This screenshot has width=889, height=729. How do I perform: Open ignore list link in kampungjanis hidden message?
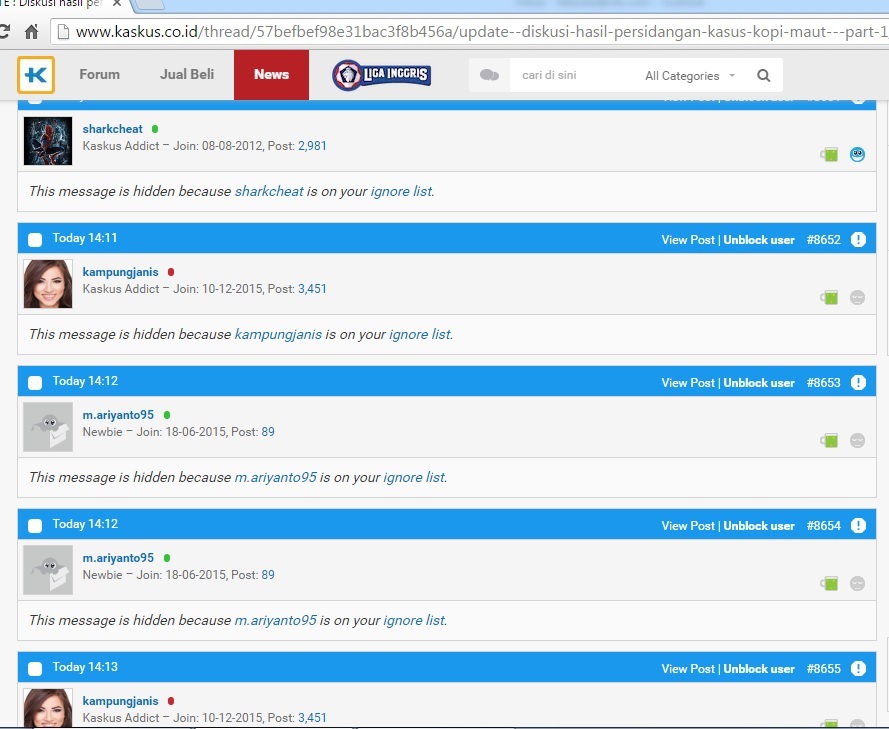pyautogui.click(x=420, y=334)
